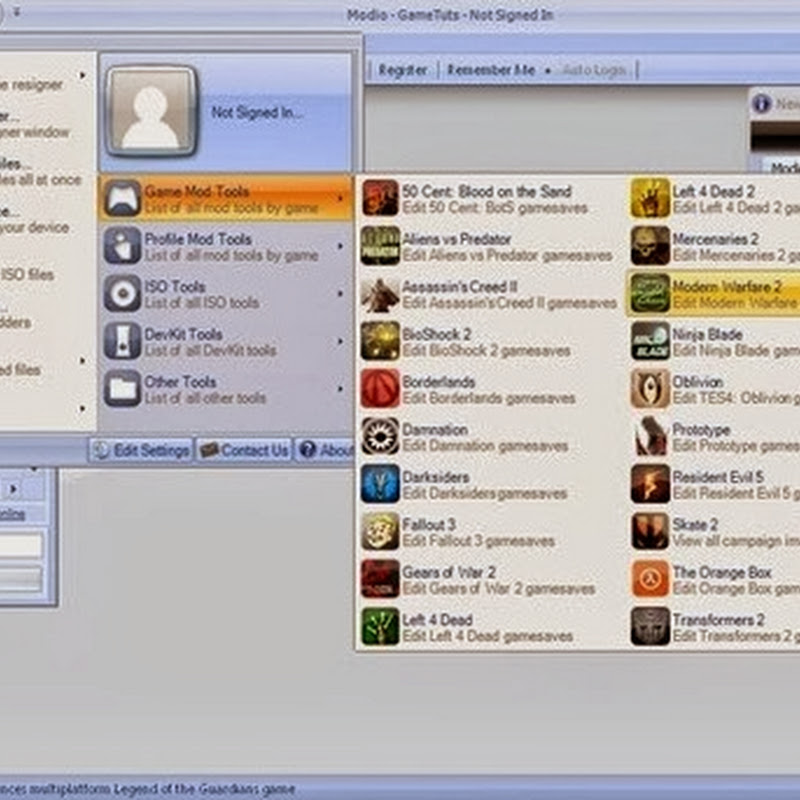Click the Resident Evil 5 icon
800x800 pixels.
coord(650,484)
